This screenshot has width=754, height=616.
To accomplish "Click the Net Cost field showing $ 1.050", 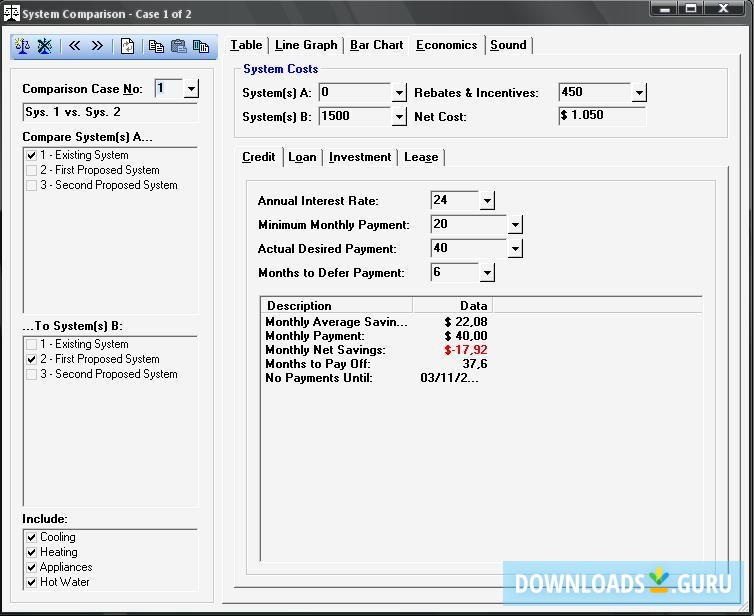I will pyautogui.click(x=602, y=115).
